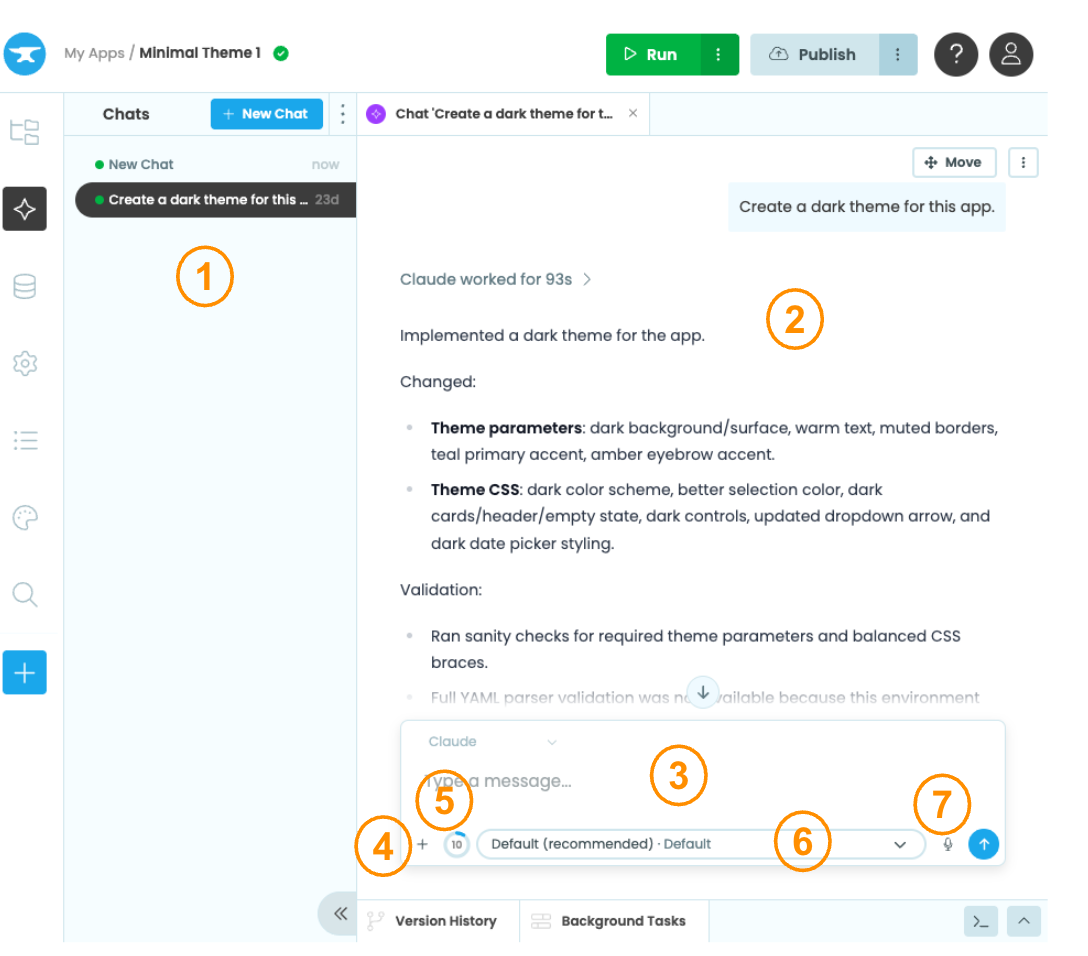Expand the bottom panel with up chevron
The image size is (1088, 956).
pos(1023,921)
